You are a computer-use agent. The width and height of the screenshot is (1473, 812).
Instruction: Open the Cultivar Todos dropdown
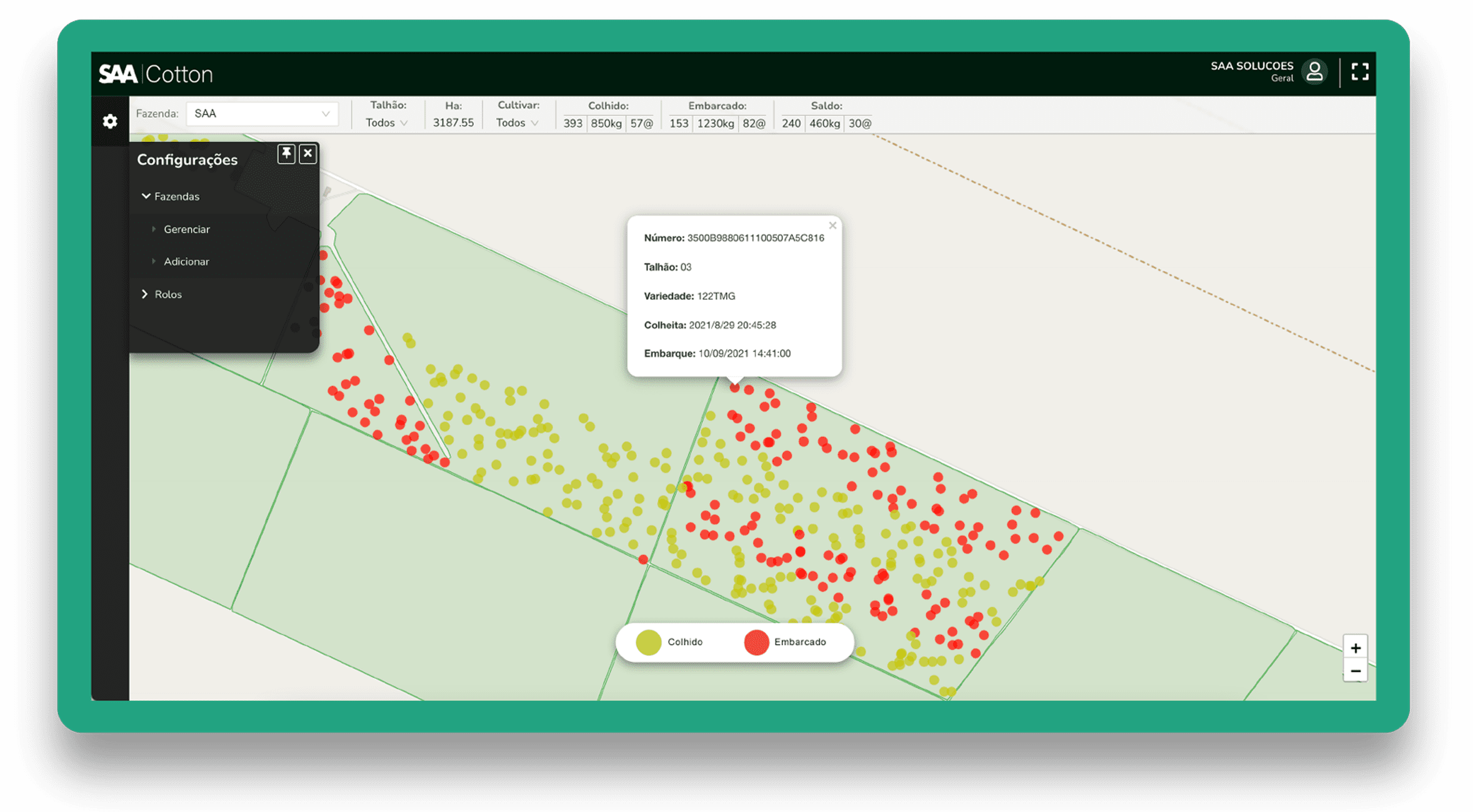click(517, 123)
